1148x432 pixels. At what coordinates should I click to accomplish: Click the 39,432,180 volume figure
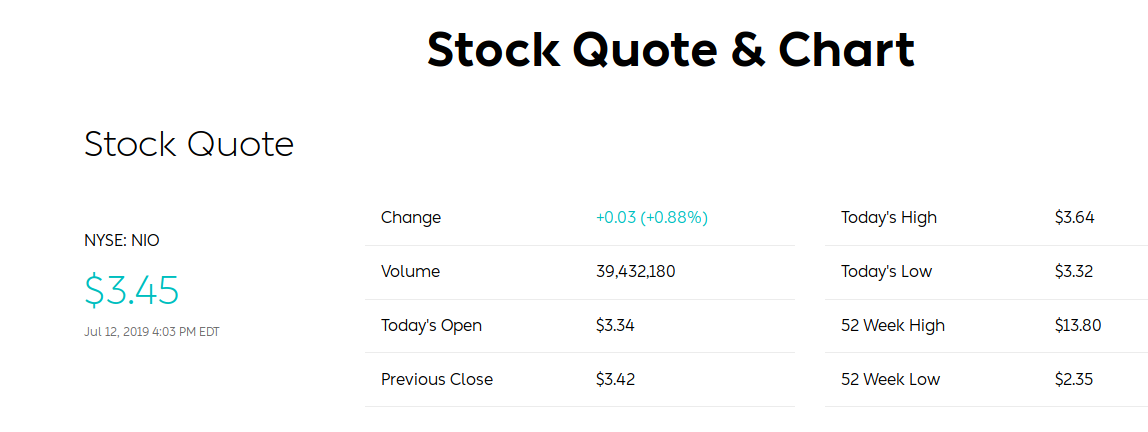636,272
